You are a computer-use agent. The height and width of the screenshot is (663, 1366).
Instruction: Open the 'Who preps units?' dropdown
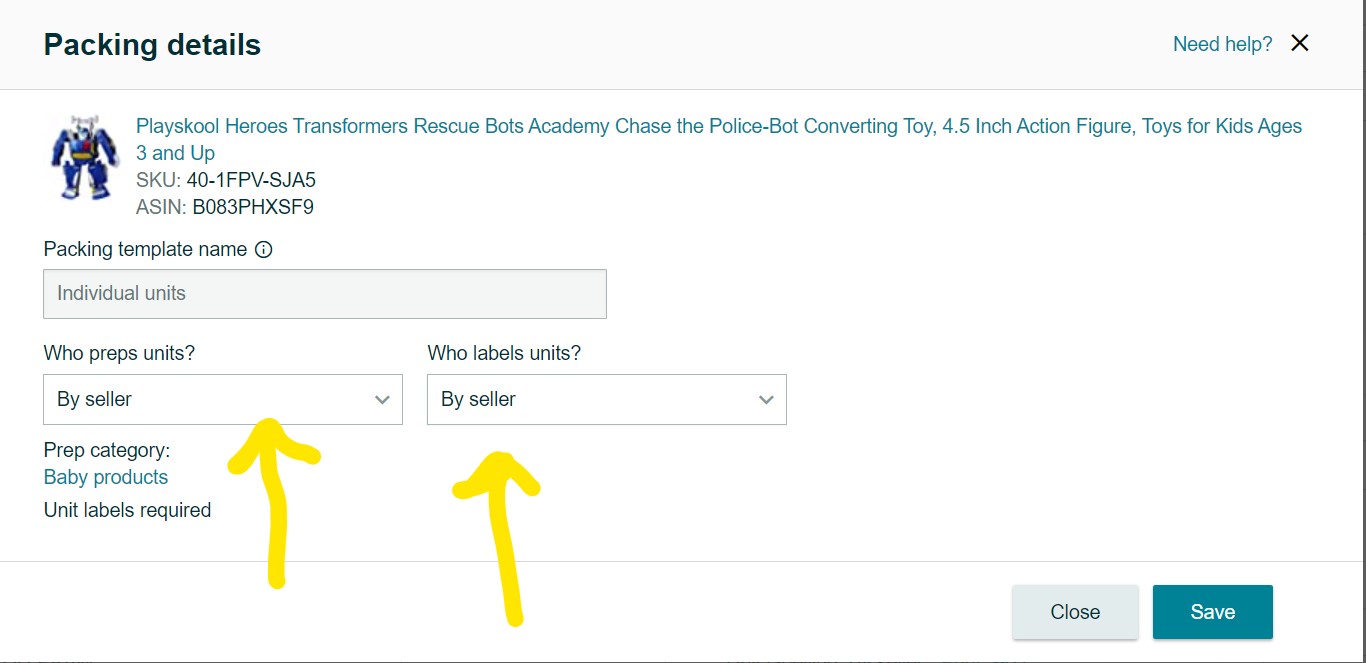click(x=222, y=399)
